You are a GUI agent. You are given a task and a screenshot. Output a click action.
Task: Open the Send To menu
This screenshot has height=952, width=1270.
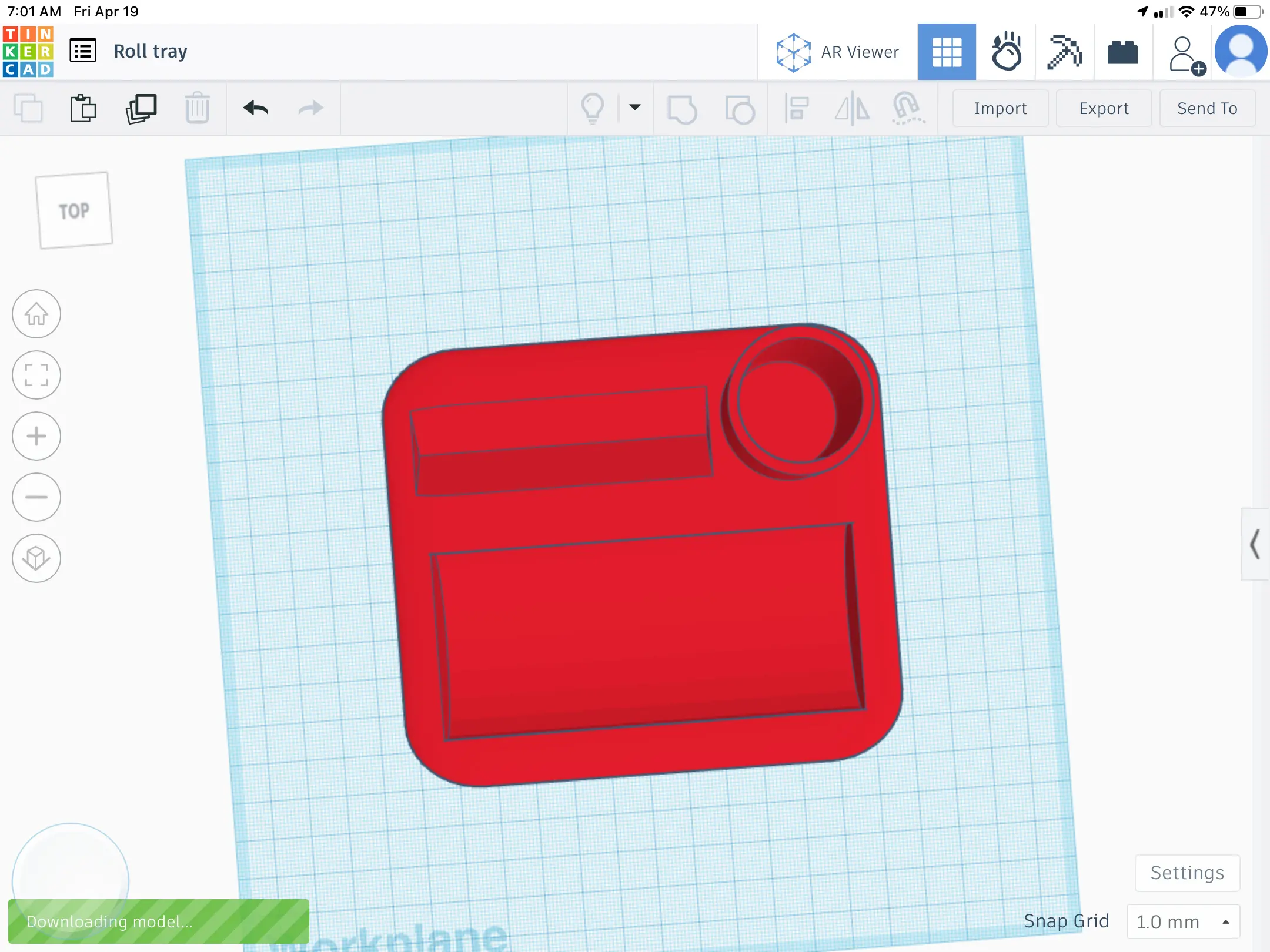pyautogui.click(x=1206, y=108)
